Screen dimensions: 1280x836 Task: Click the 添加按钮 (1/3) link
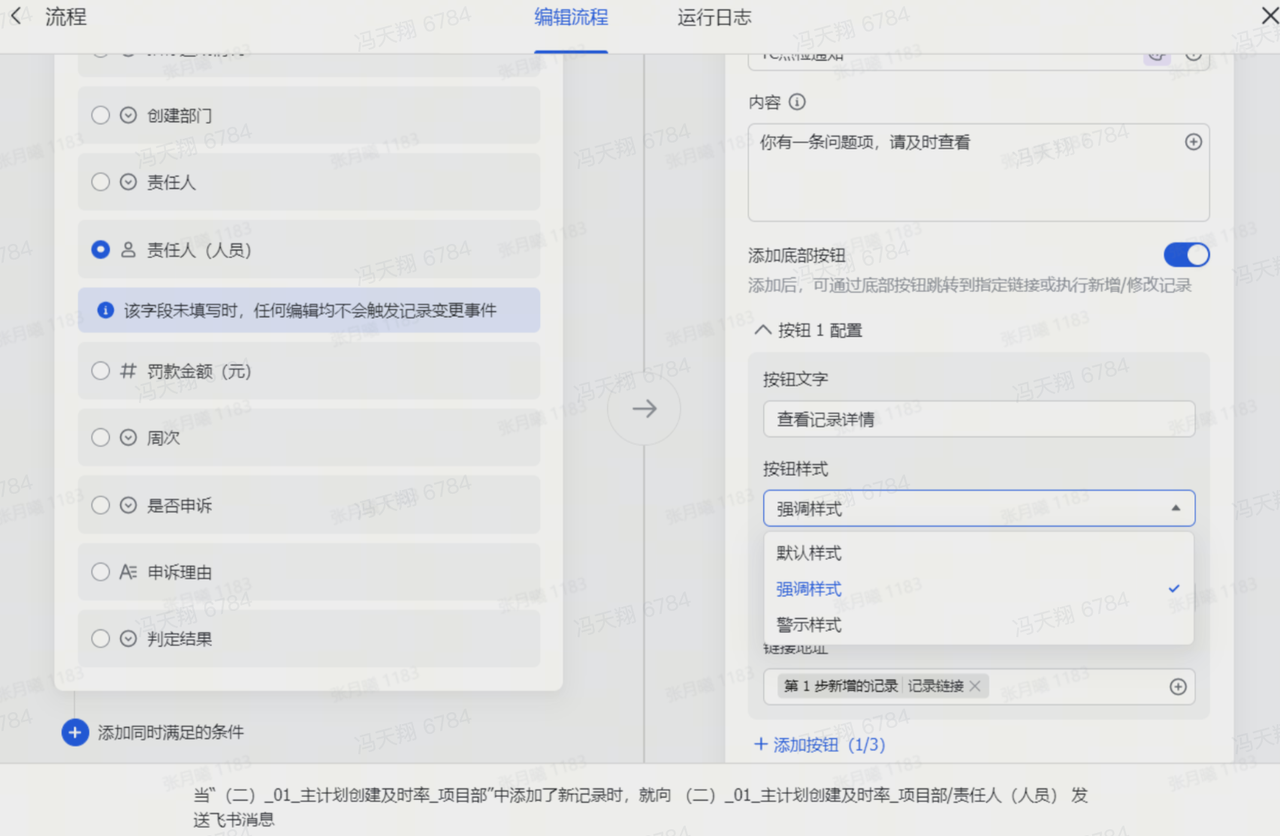coord(819,744)
